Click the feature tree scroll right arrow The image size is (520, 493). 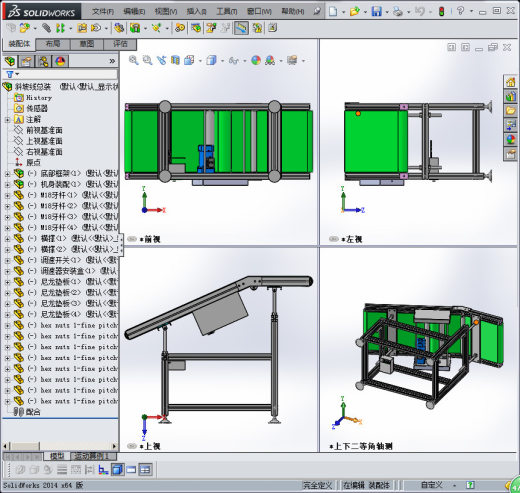click(x=114, y=446)
